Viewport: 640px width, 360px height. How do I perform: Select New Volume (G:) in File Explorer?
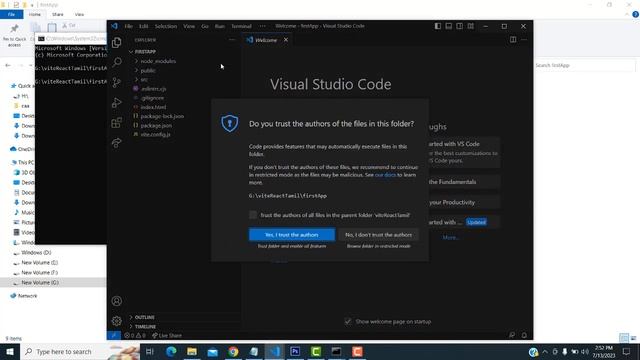(40, 282)
